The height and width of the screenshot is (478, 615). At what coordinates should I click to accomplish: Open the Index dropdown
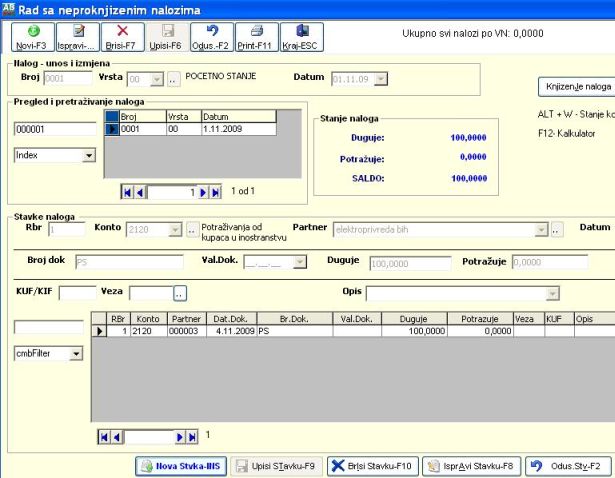point(87,156)
